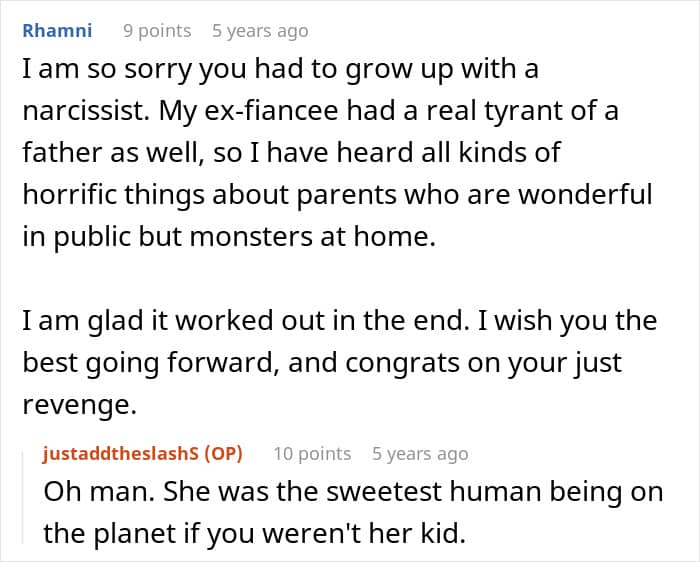Screen dimensions: 700x562
Task: Click the reply line starting Oh man
Action: coord(353,492)
